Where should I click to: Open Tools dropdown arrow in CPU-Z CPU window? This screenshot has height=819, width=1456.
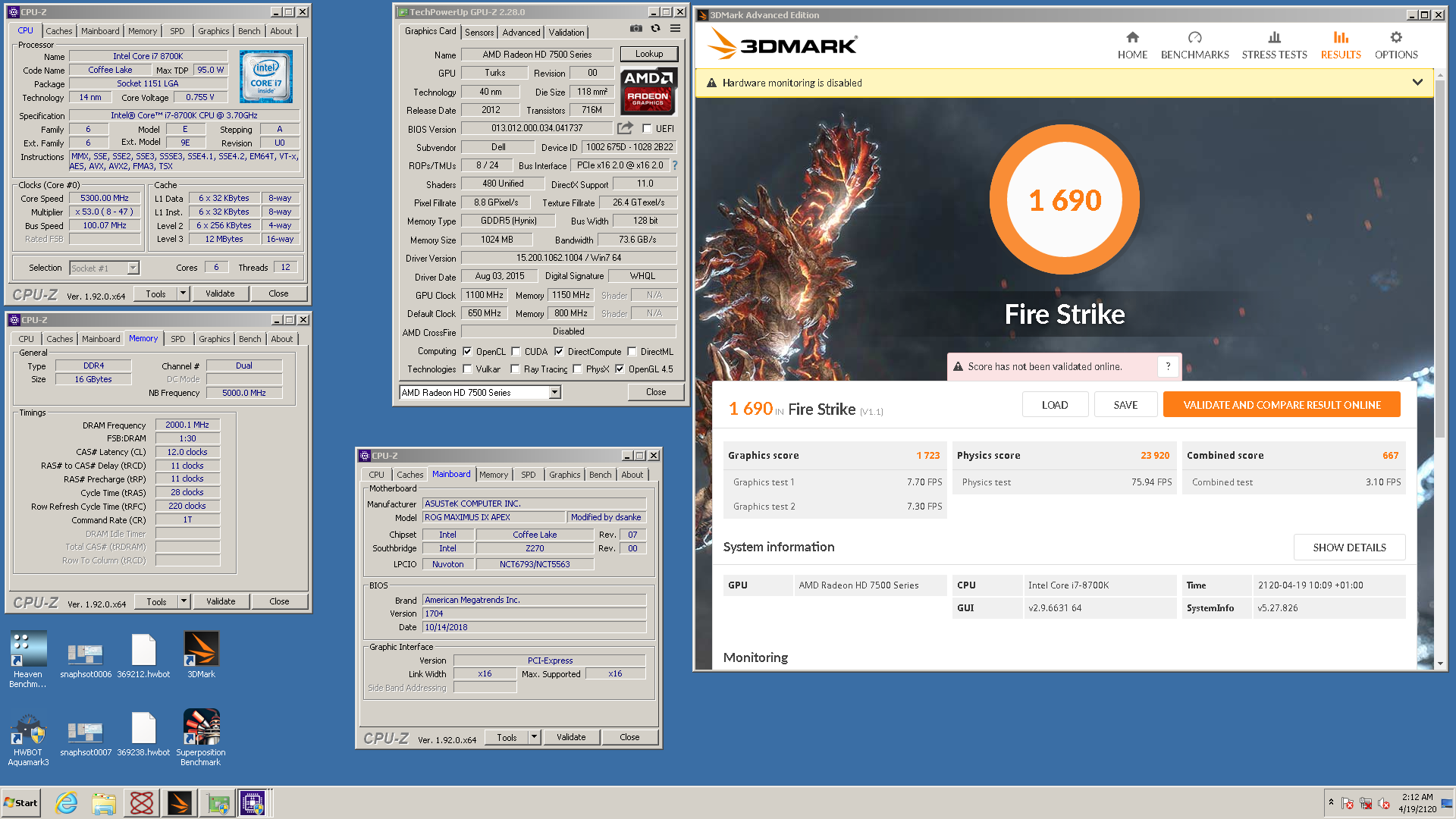[x=183, y=293]
